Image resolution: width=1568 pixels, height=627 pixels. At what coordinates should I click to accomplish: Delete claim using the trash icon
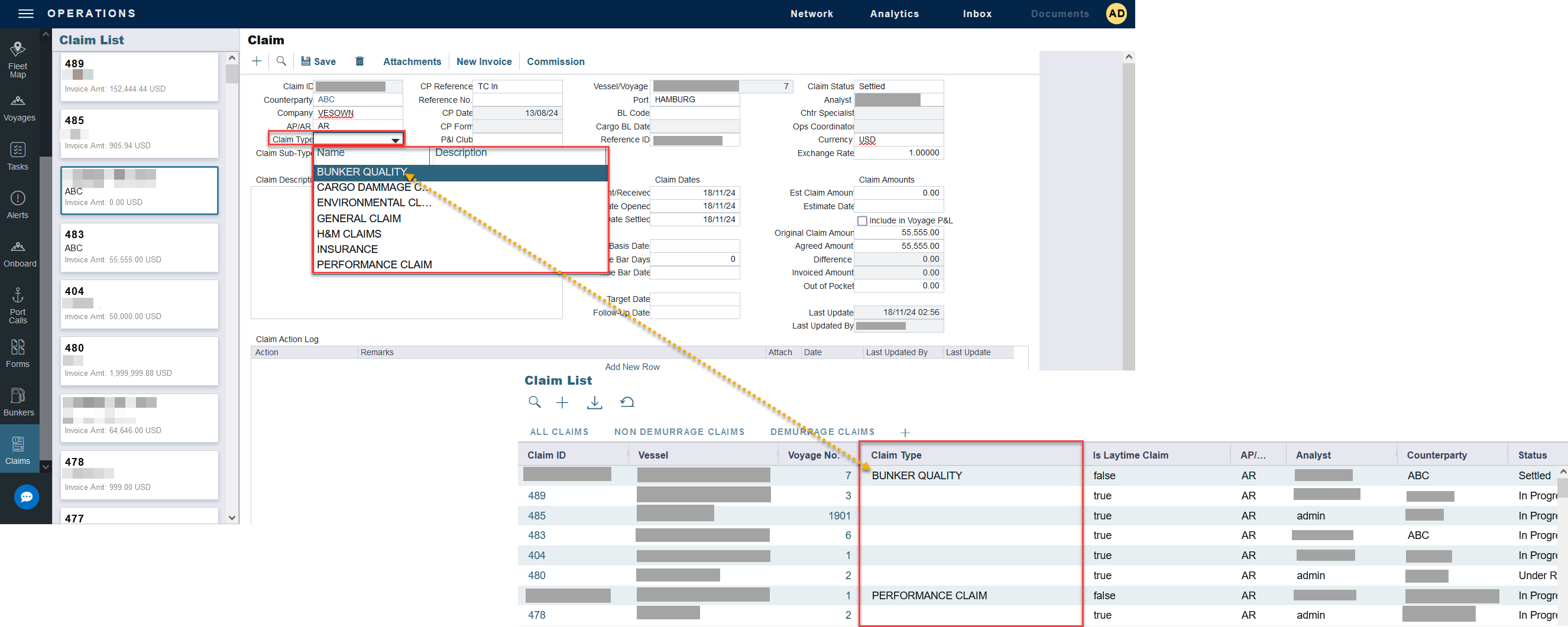click(x=359, y=61)
